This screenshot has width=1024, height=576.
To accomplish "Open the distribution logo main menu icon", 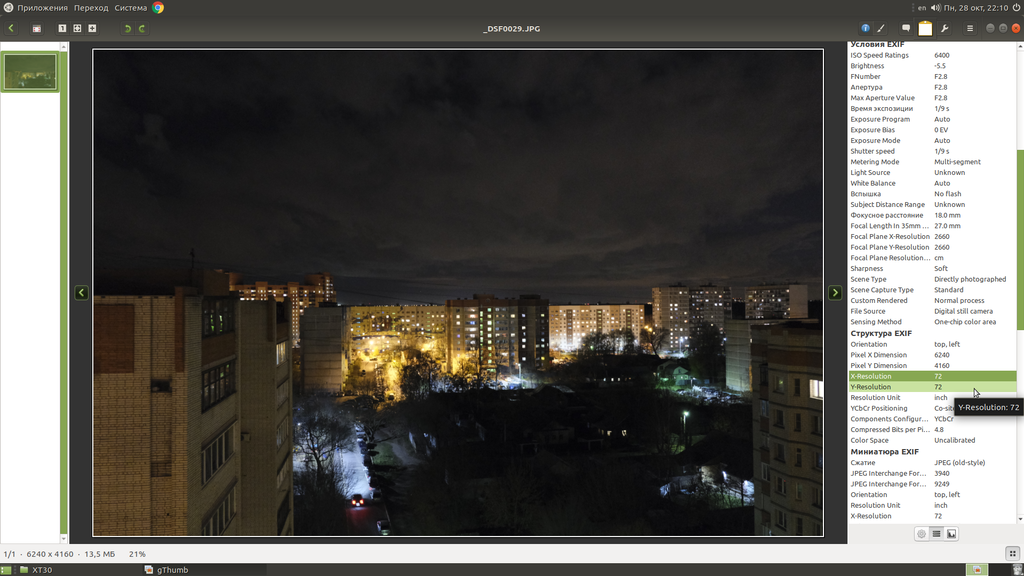I will pyautogui.click(x=8, y=8).
